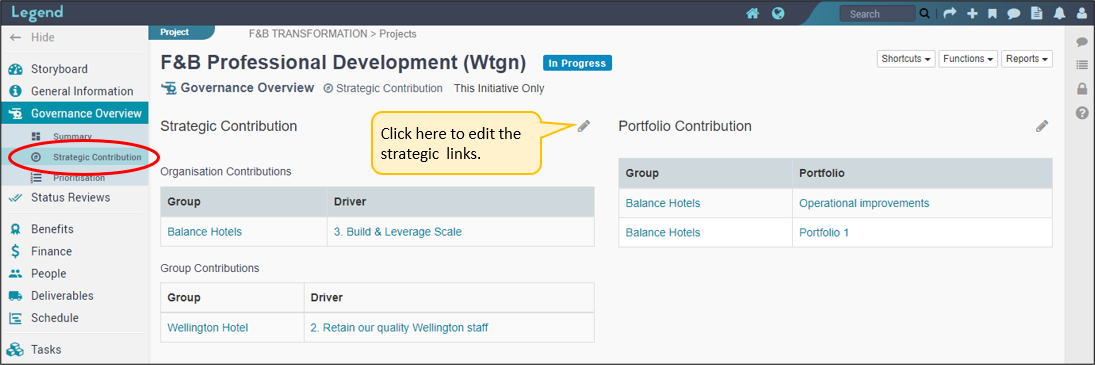This screenshot has height=365, width=1095.
Task: Click the user profile icon
Action: point(1082,13)
